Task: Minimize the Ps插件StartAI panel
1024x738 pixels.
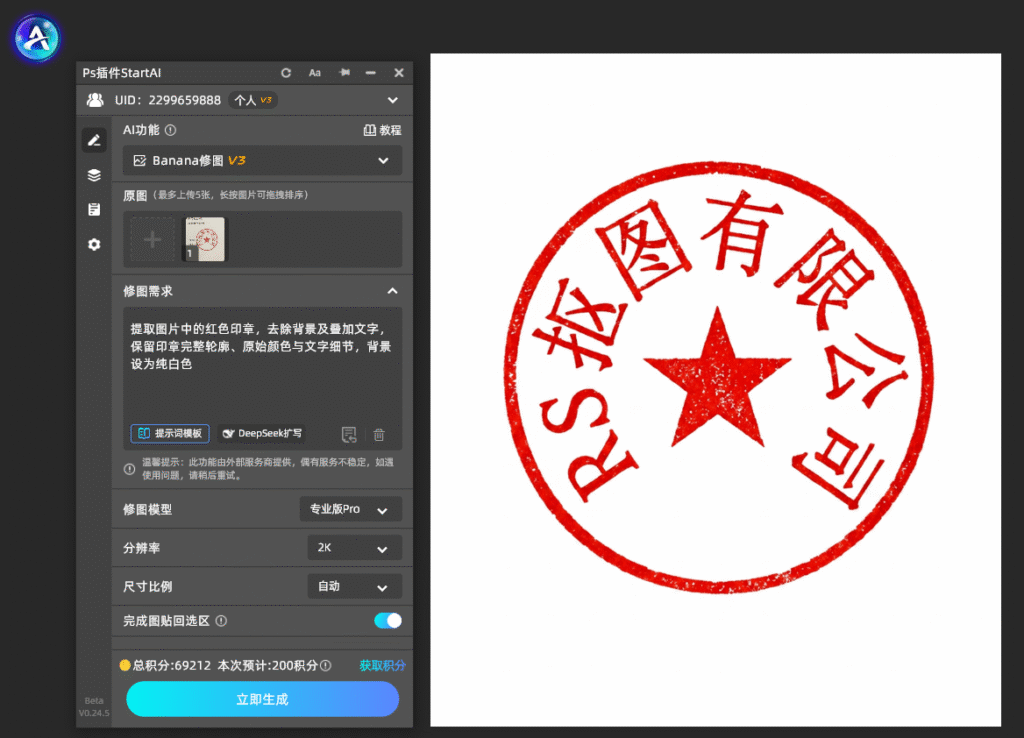Action: (370, 73)
